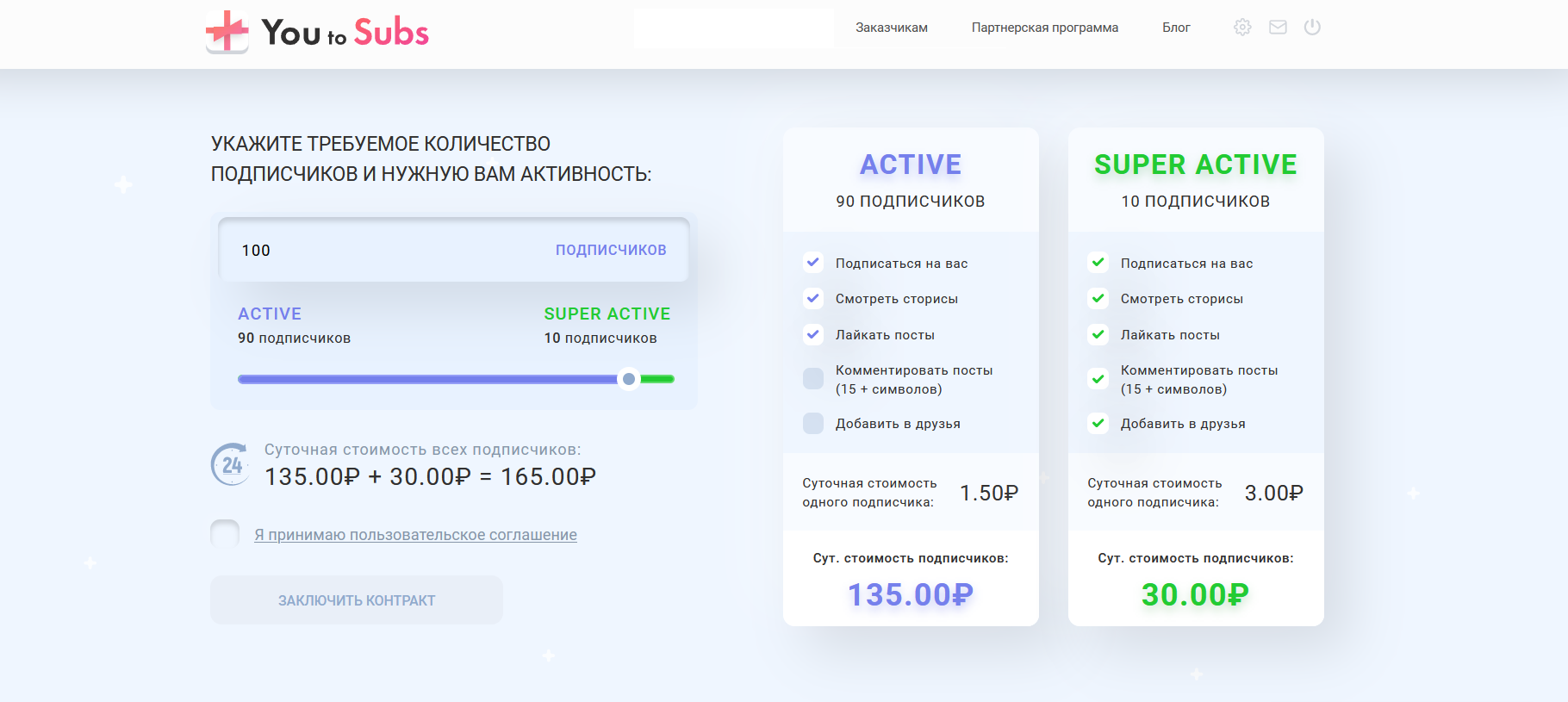The height and width of the screenshot is (702, 1568).
Task: Click the Active/Super Active slider handle
Action: [x=629, y=379]
